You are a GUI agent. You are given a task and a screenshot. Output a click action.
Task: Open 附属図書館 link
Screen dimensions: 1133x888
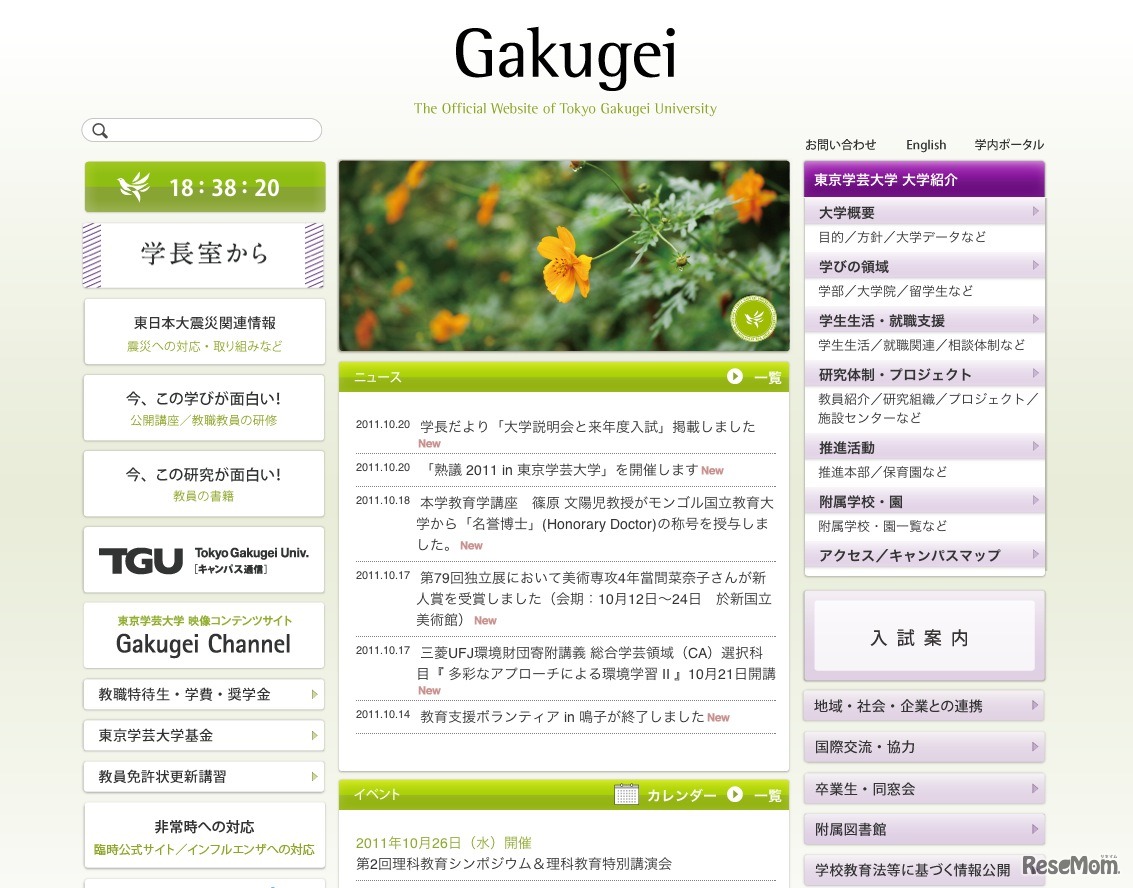[x=924, y=829]
